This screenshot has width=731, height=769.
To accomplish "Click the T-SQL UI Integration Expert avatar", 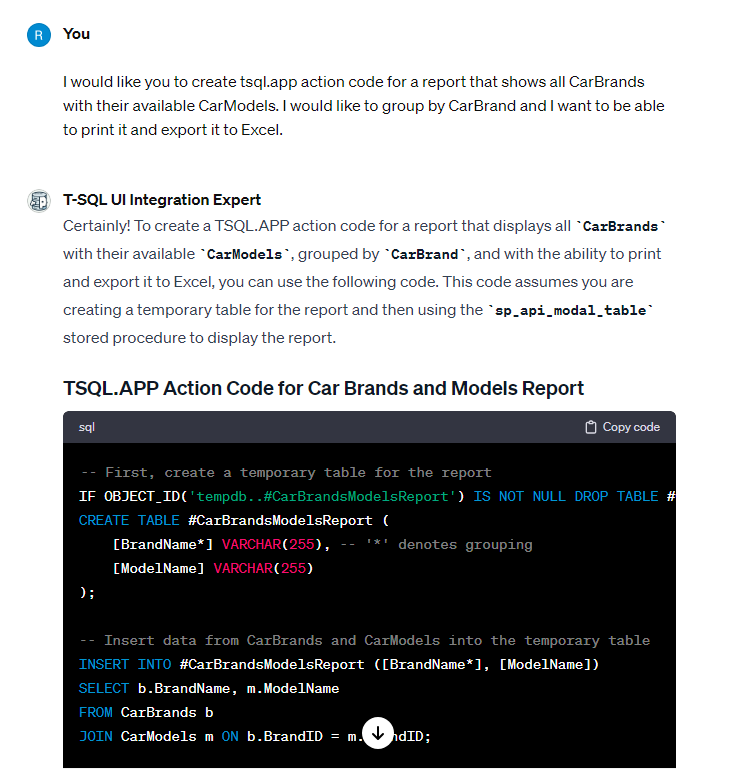I will 39,201.
